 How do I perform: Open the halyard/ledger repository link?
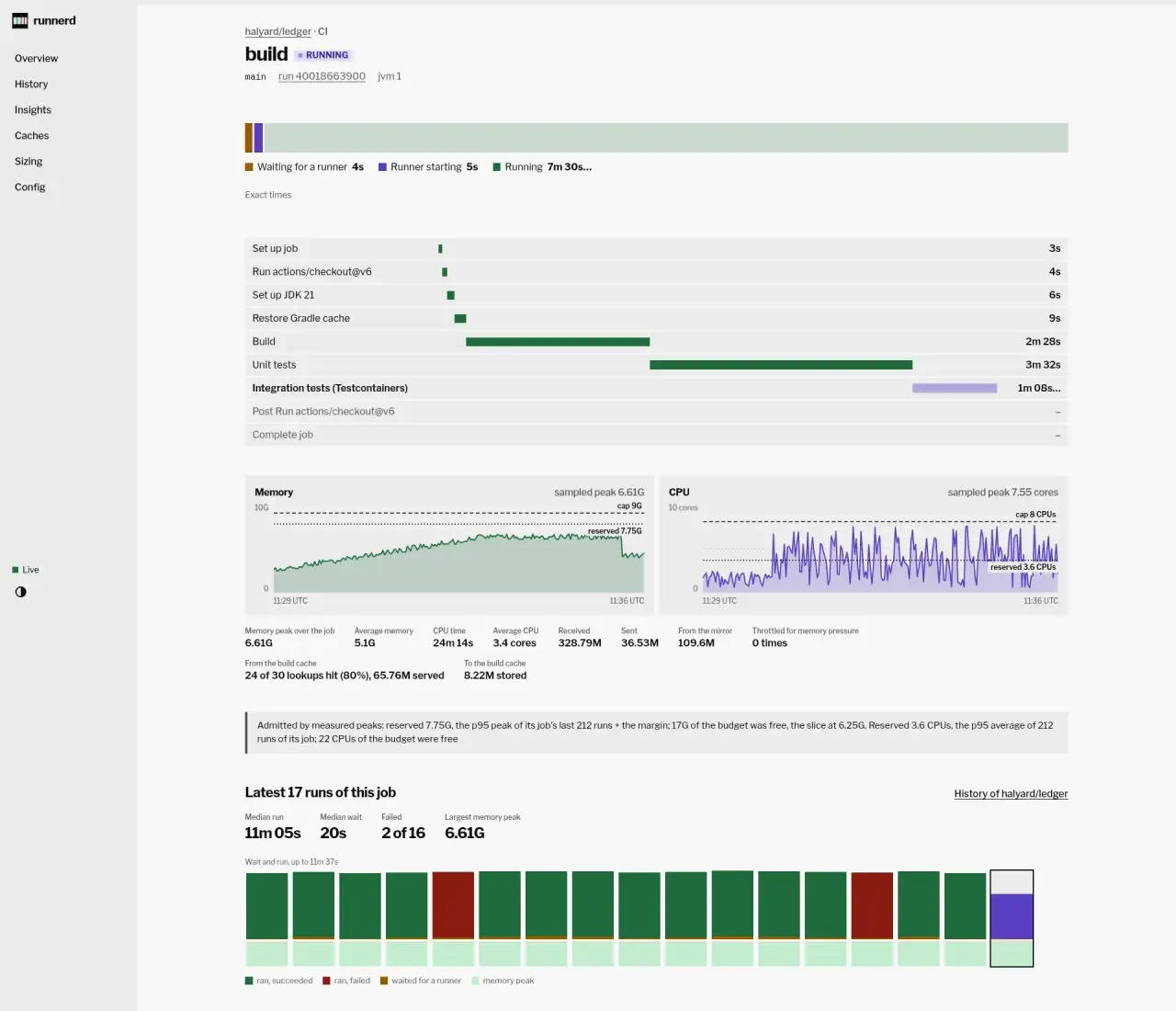coord(278,31)
